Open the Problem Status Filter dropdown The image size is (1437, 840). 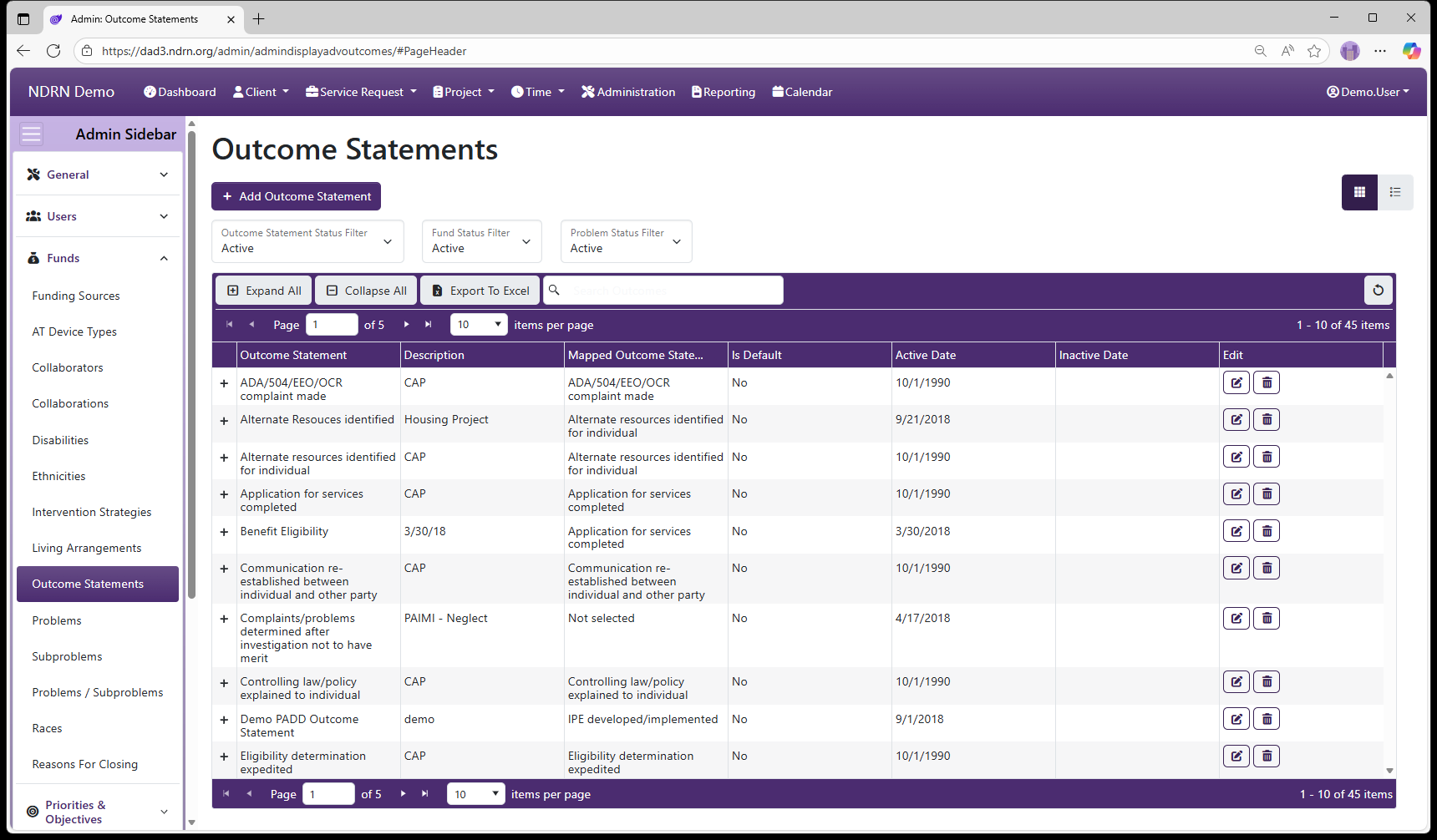tap(627, 241)
